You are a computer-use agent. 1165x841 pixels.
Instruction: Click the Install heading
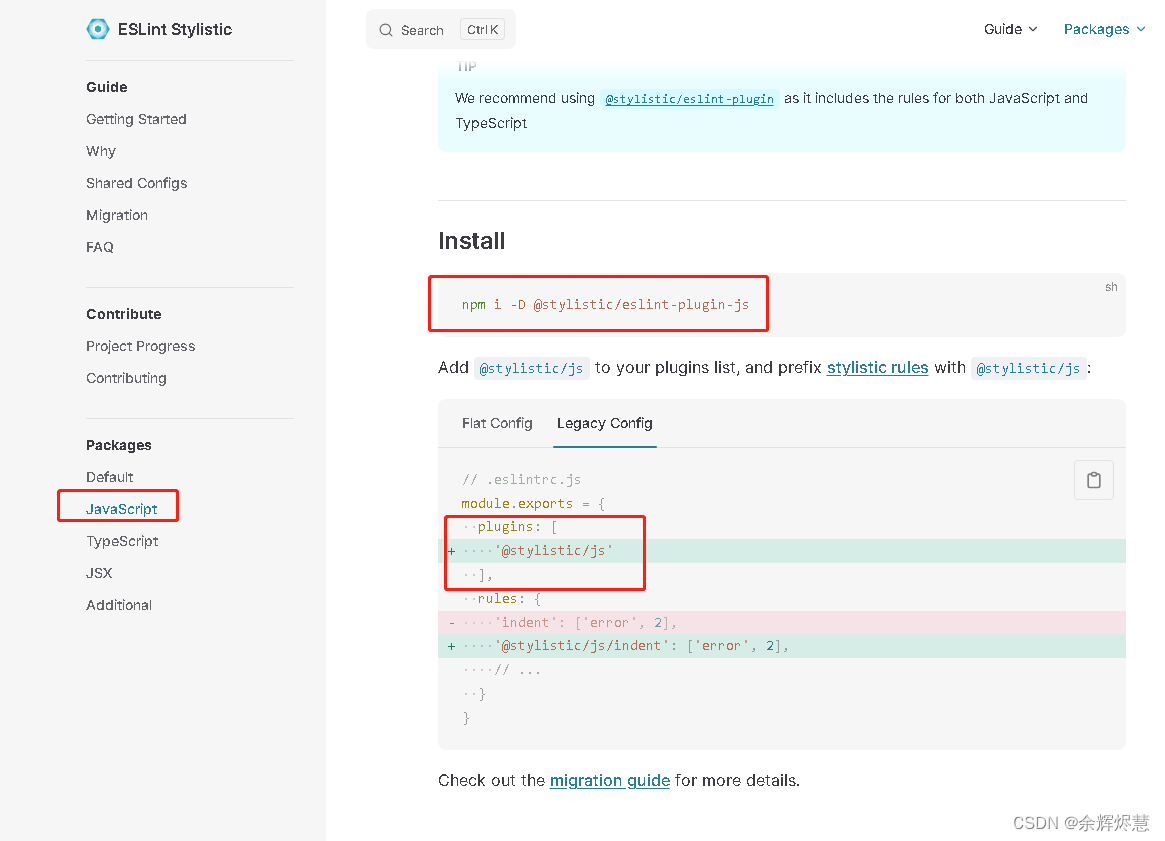(x=472, y=241)
